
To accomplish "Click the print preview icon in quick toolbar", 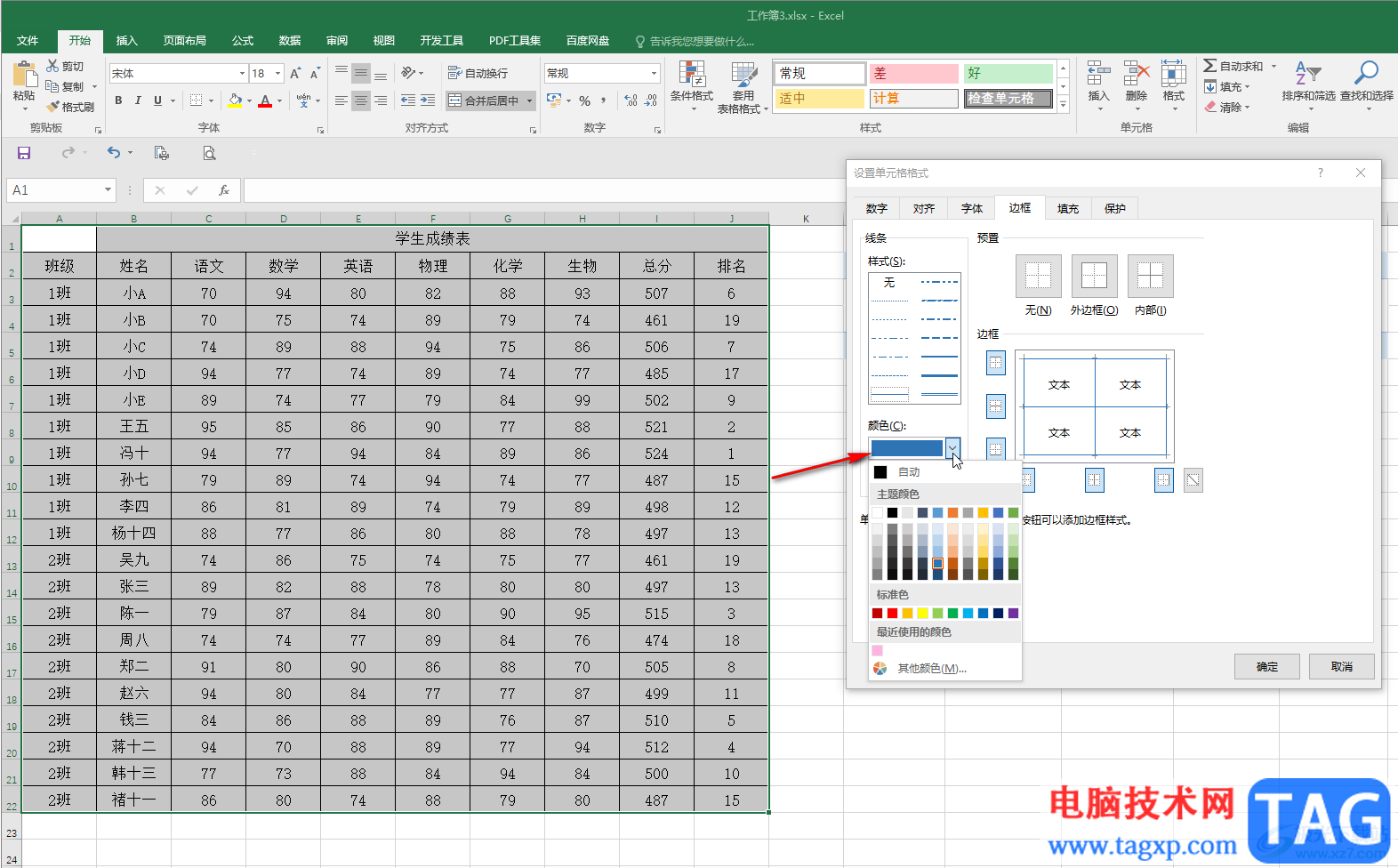I will [x=209, y=153].
